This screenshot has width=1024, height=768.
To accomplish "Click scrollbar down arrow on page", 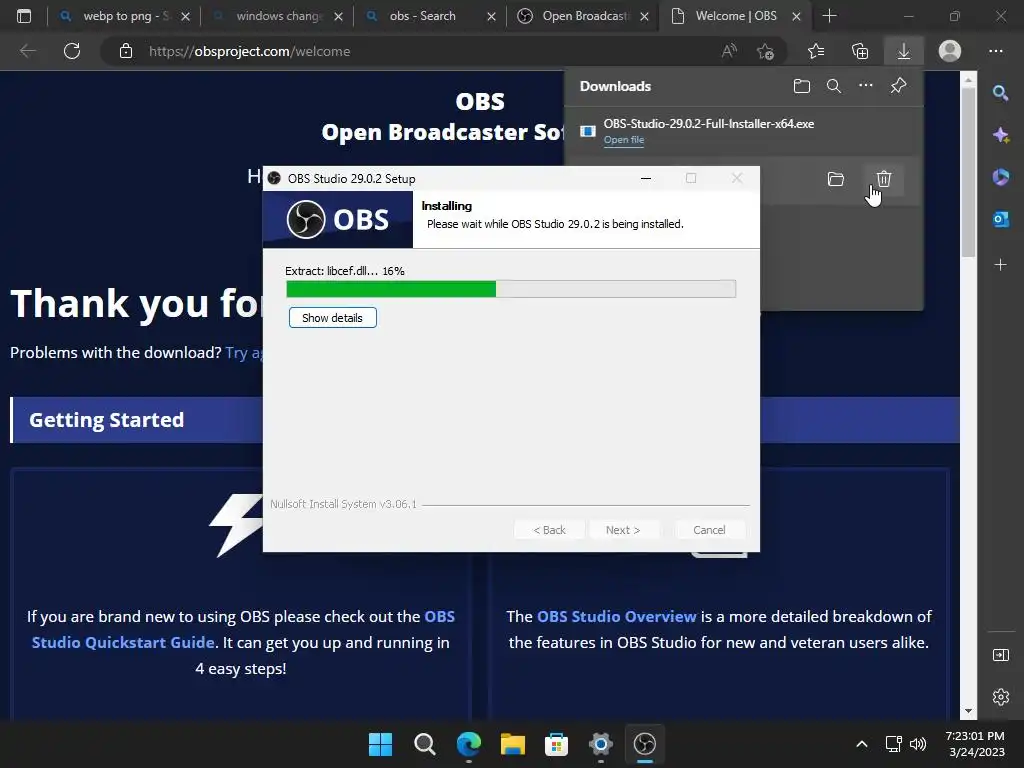I will (x=968, y=711).
